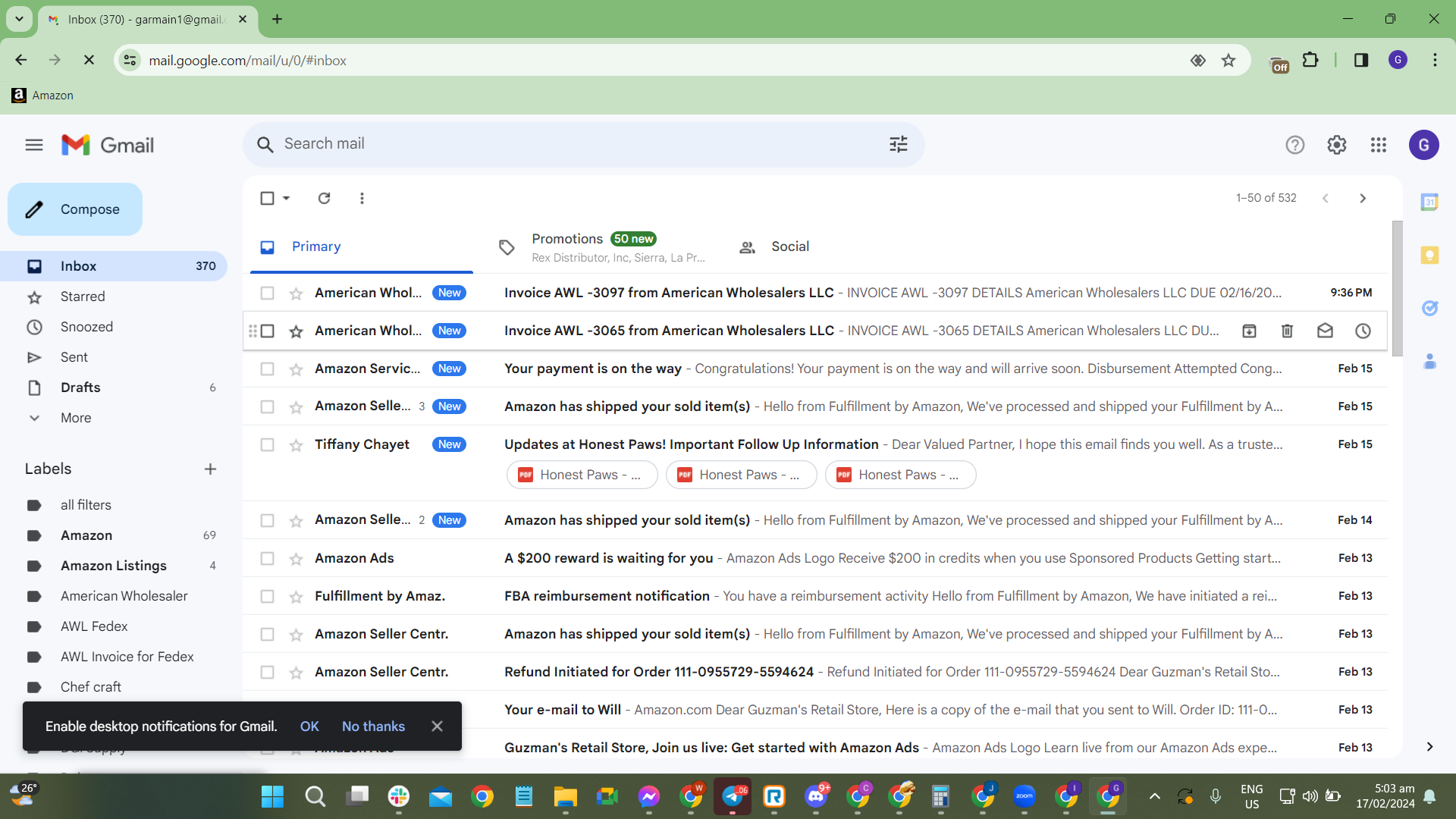Expand the More folders list
This screenshot has height=819, width=1456.
coord(76,418)
